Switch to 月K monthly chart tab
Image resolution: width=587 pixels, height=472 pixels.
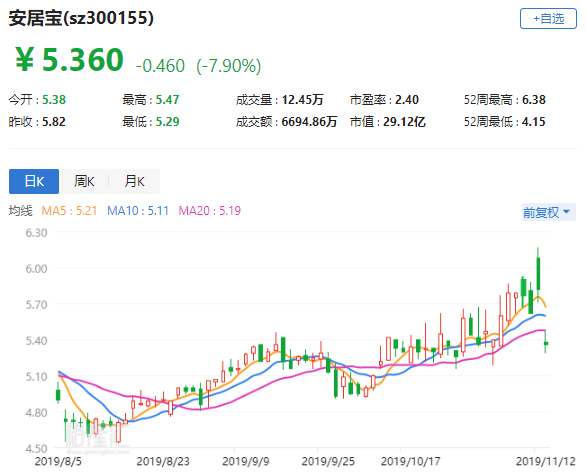pyautogui.click(x=135, y=182)
